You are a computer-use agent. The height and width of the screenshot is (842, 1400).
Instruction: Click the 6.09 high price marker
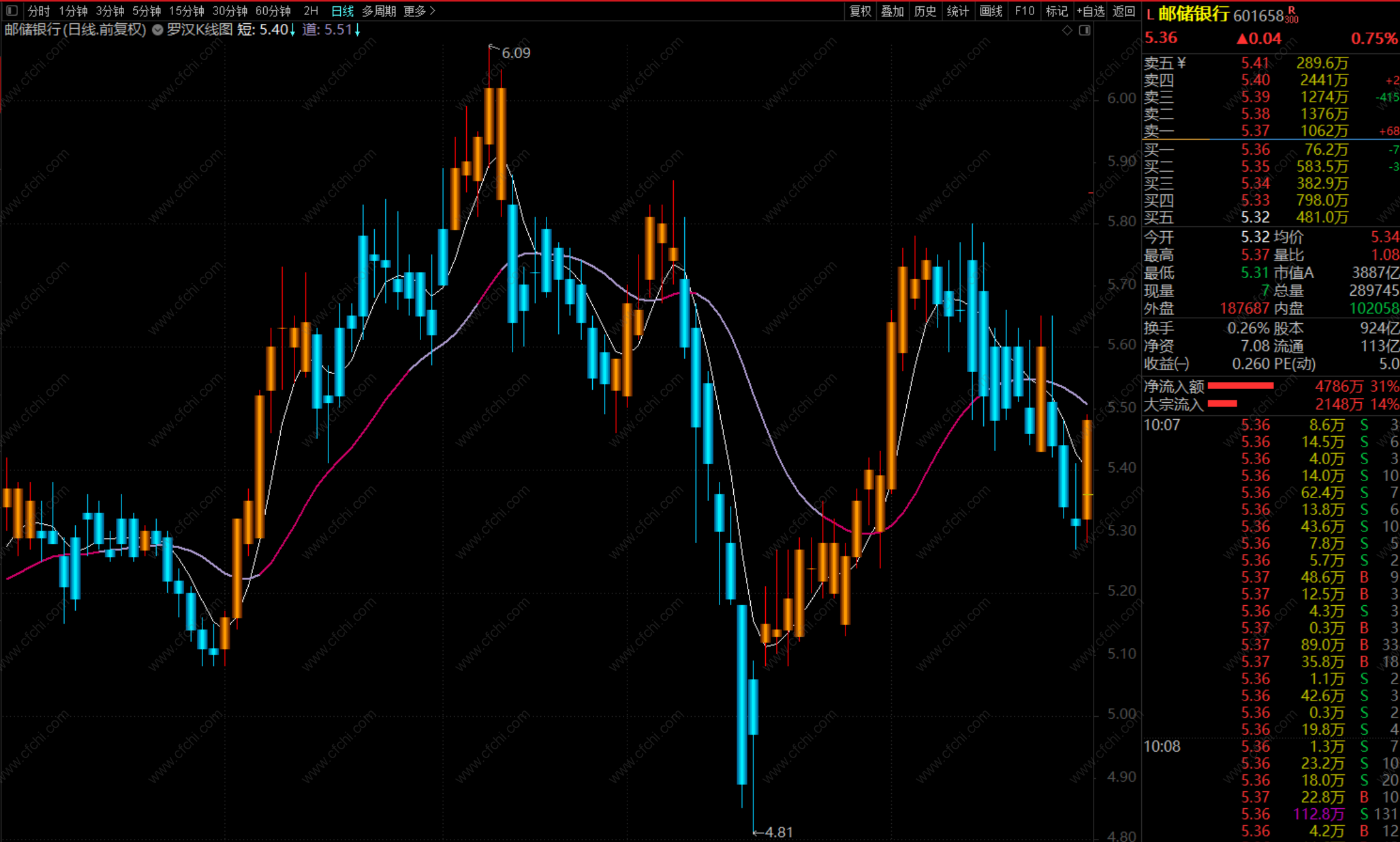[515, 53]
